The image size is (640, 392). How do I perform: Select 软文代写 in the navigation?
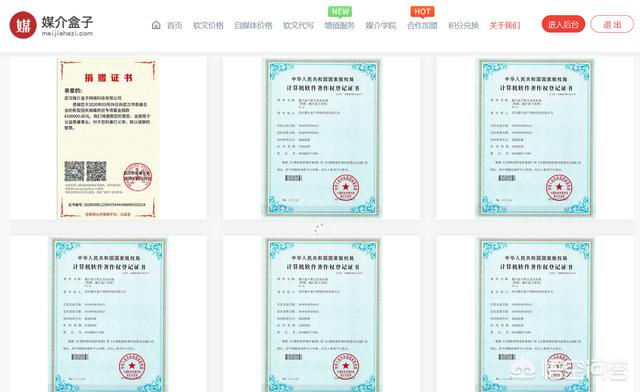pyautogui.click(x=298, y=25)
